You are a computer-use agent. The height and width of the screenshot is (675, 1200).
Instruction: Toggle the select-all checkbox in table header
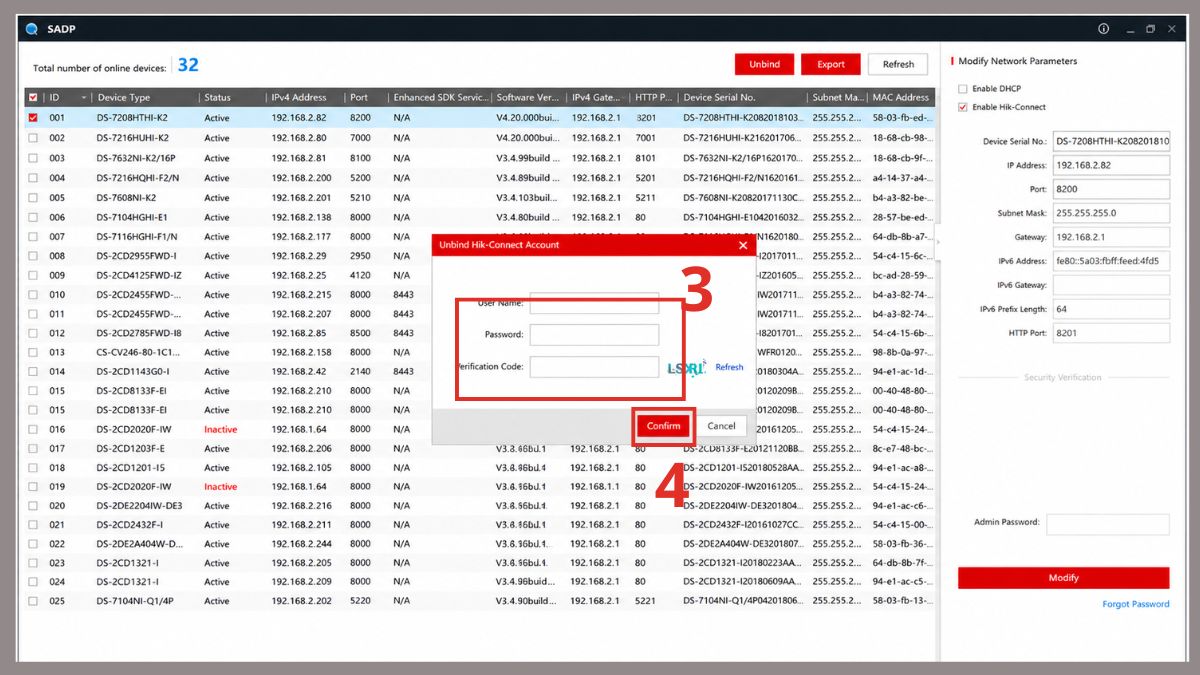tap(33, 98)
